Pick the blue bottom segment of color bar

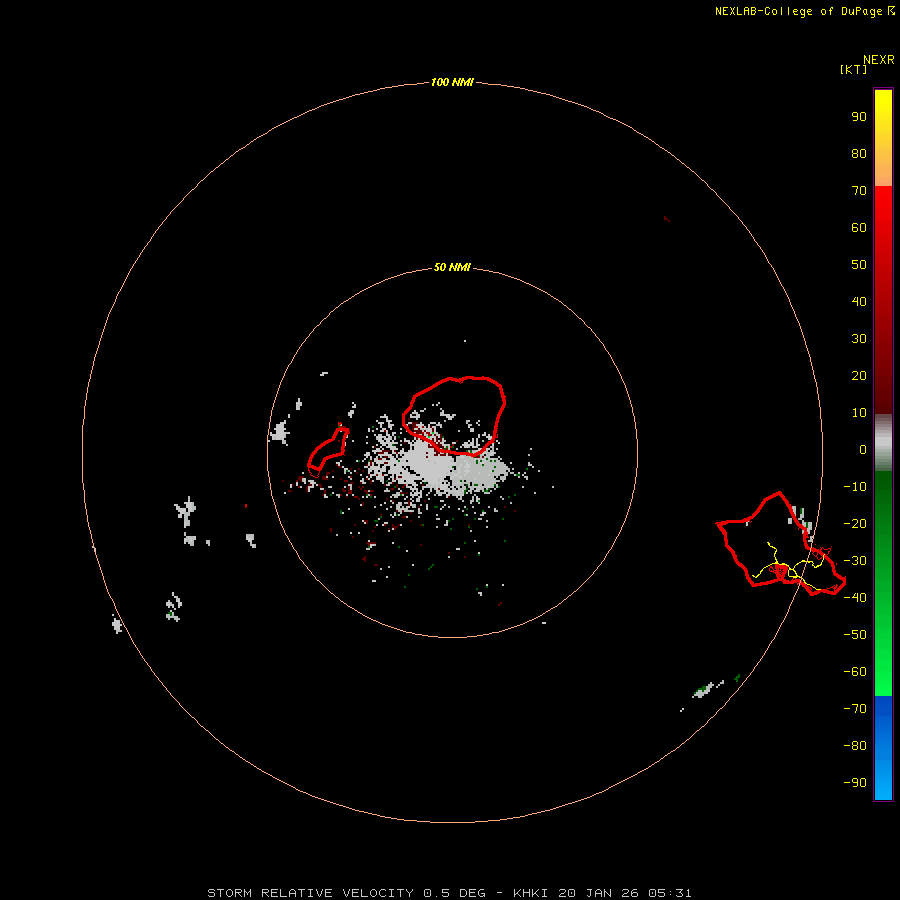click(883, 747)
